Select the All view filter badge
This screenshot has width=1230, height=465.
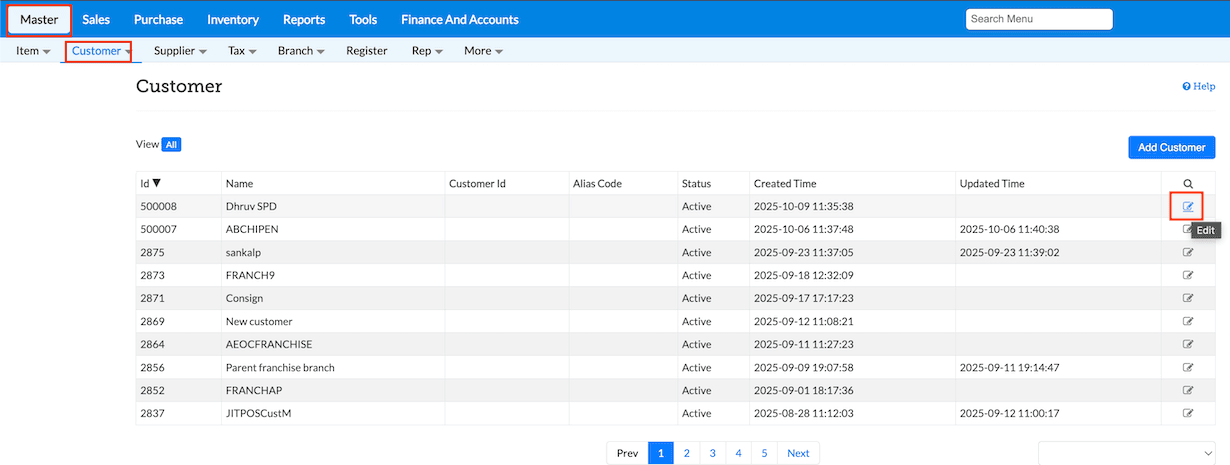171,145
